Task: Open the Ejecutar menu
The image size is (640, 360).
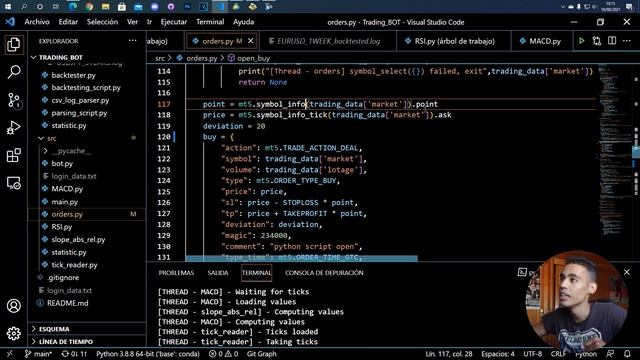Action: [174, 22]
